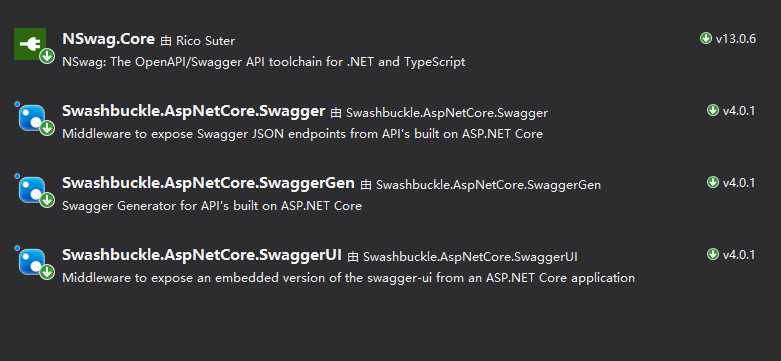Click author name Rico Suter
This screenshot has width=781, height=361.
205,41
